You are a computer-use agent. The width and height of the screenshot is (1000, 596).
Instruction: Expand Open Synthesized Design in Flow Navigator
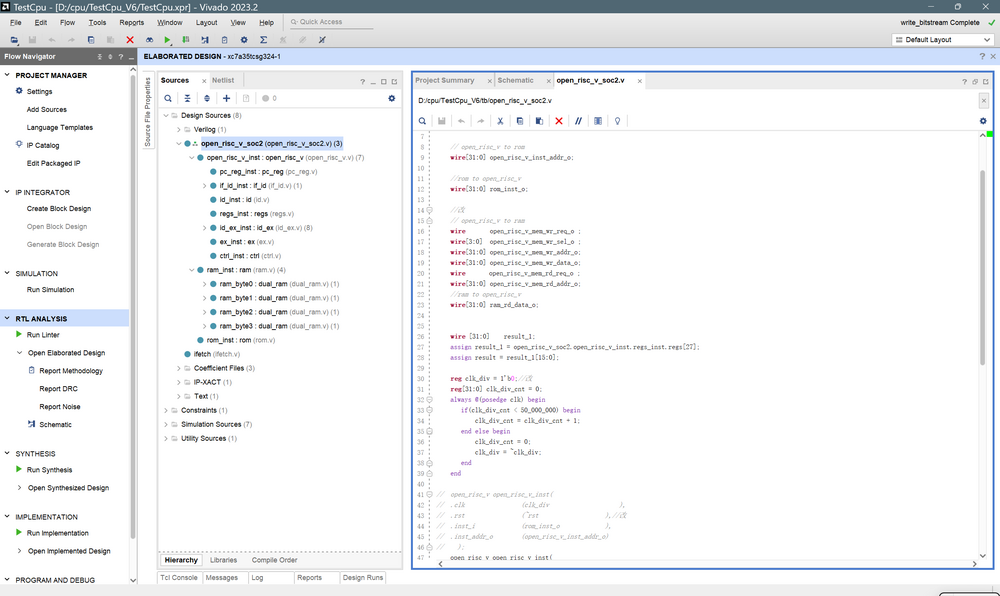[x=19, y=488]
